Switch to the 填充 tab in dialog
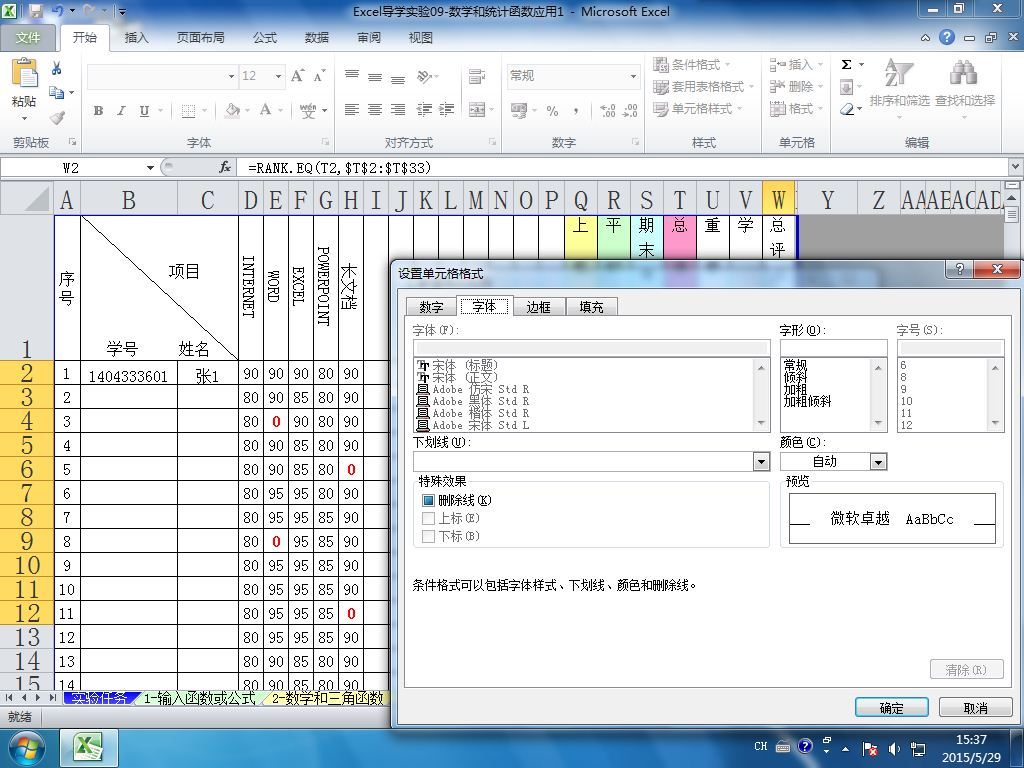 pyautogui.click(x=591, y=306)
